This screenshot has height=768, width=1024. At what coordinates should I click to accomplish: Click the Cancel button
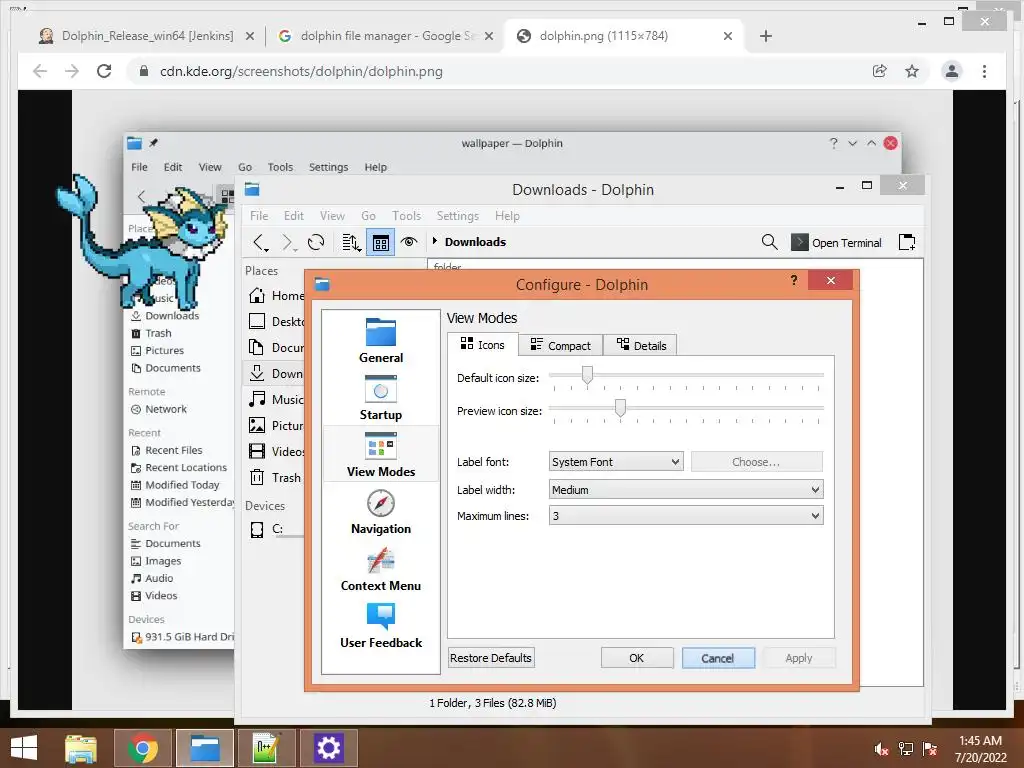click(718, 658)
